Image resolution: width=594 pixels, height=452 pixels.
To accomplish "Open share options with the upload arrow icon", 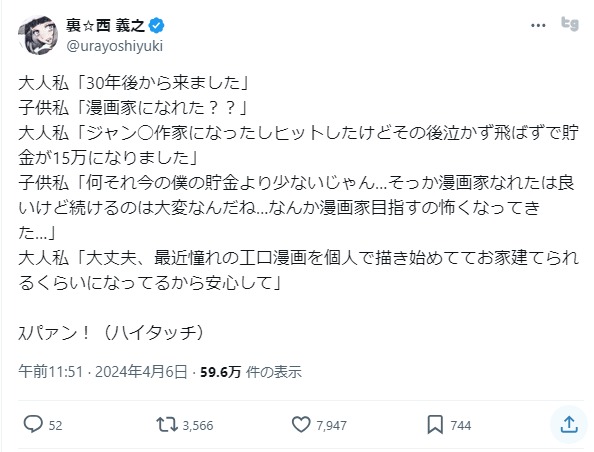I will click(x=569, y=424).
